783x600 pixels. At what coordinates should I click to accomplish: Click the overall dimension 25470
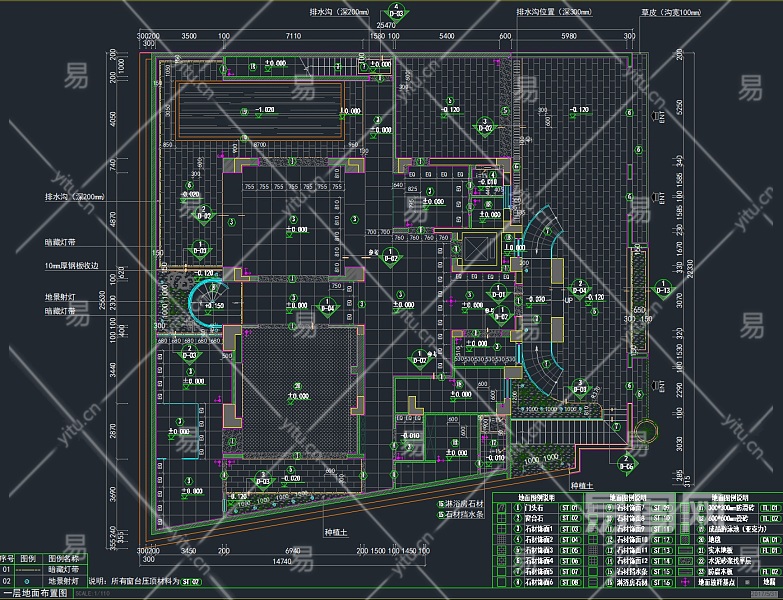pyautogui.click(x=386, y=24)
